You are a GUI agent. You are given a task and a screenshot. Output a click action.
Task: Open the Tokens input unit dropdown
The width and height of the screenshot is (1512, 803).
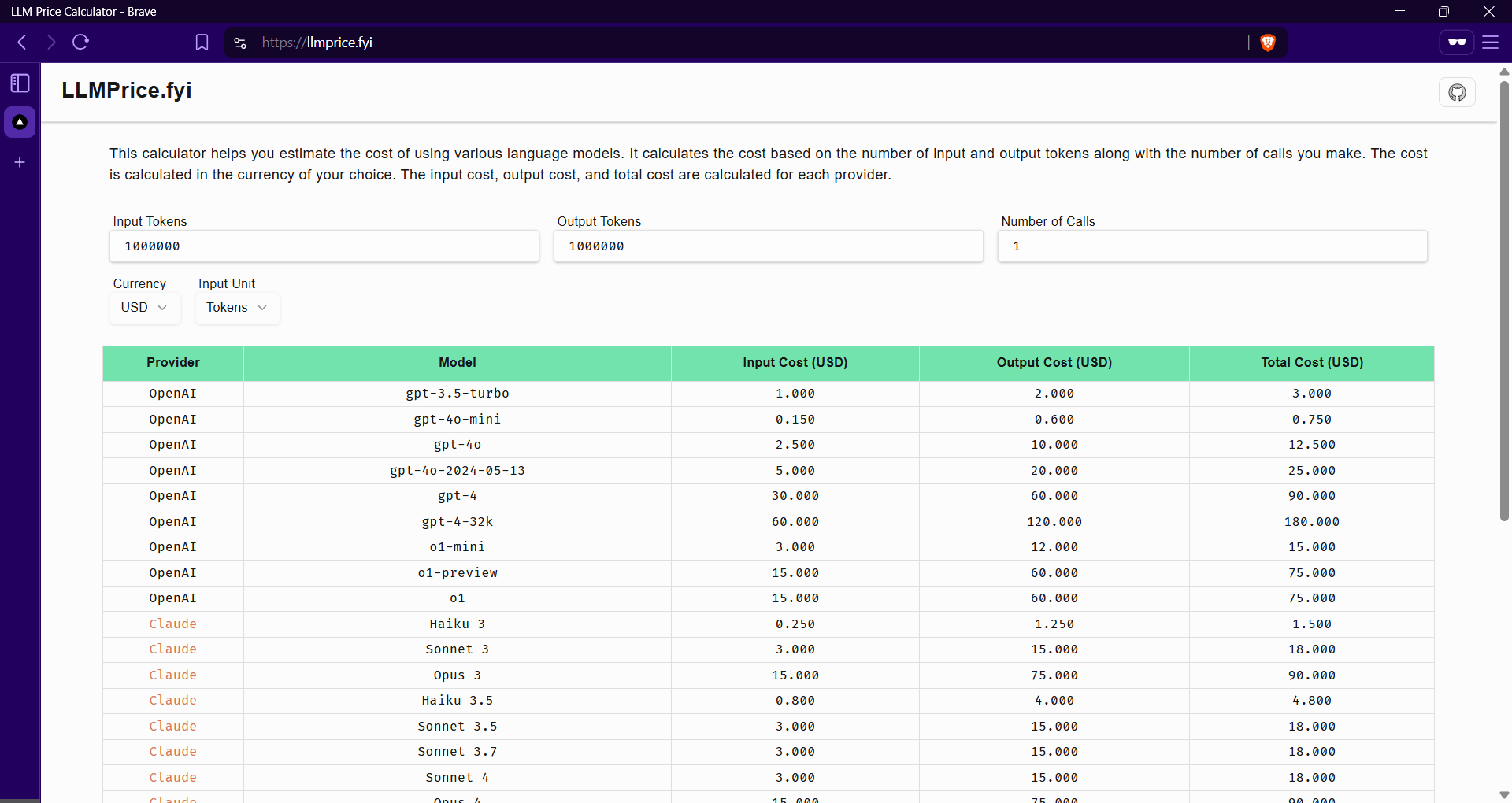[x=237, y=308]
